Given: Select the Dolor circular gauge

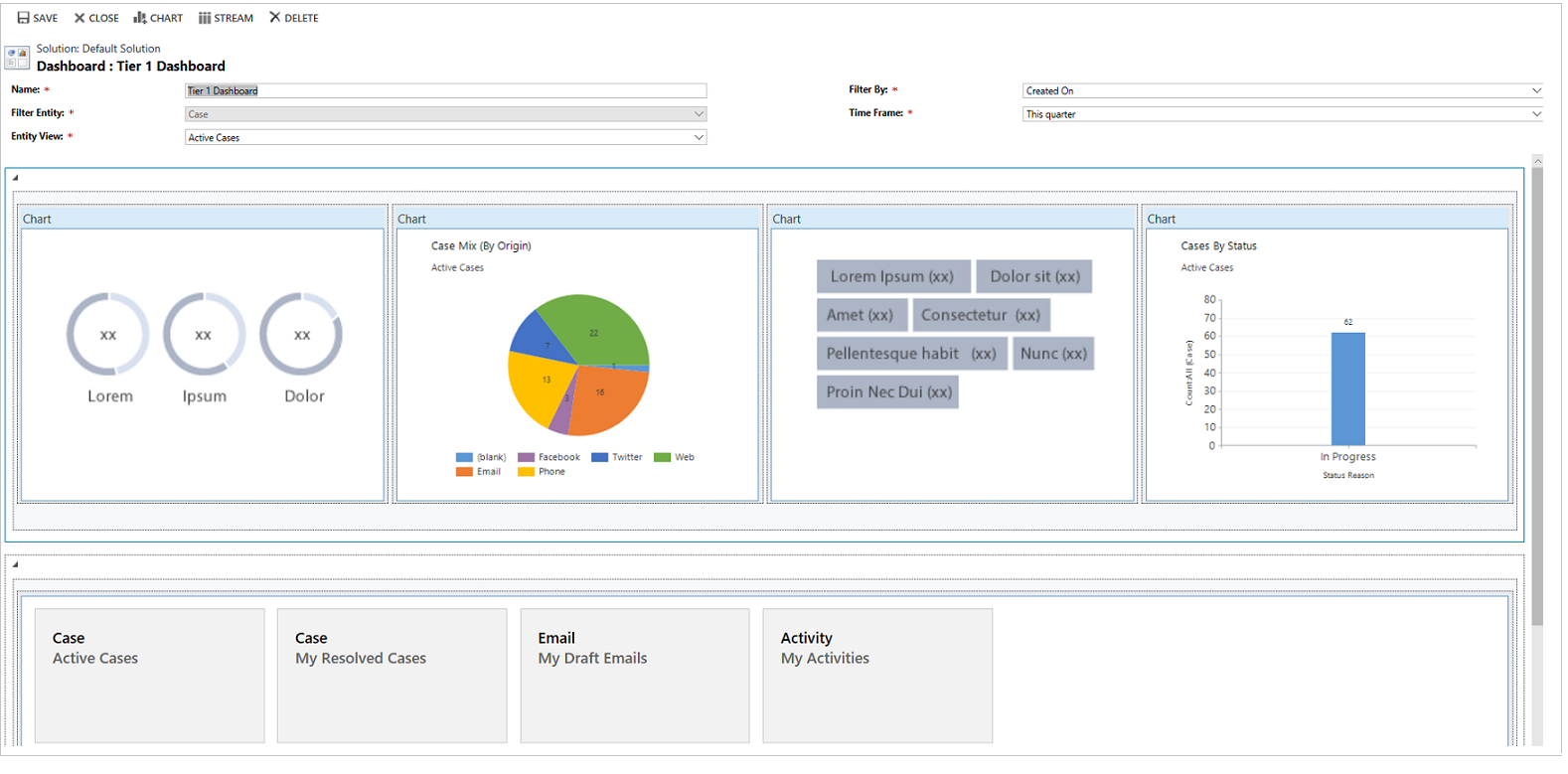Looking at the screenshot, I should click(302, 335).
